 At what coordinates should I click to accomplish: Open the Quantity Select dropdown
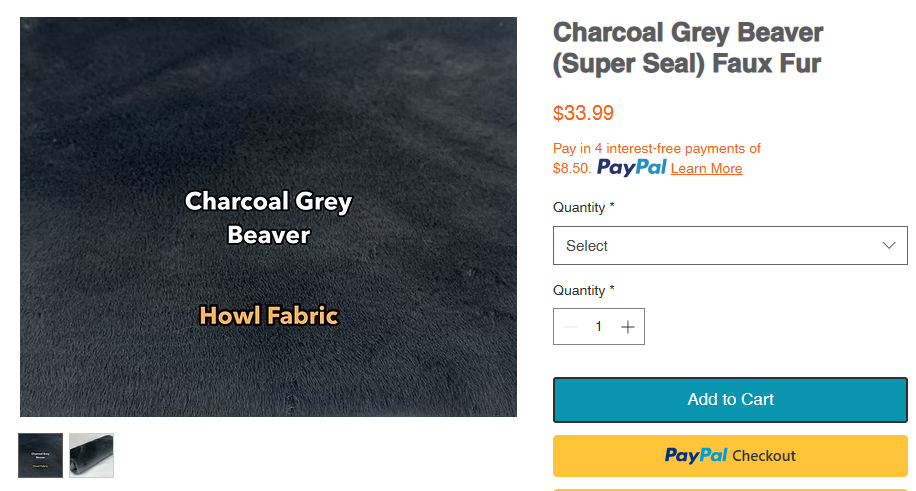[x=730, y=245]
